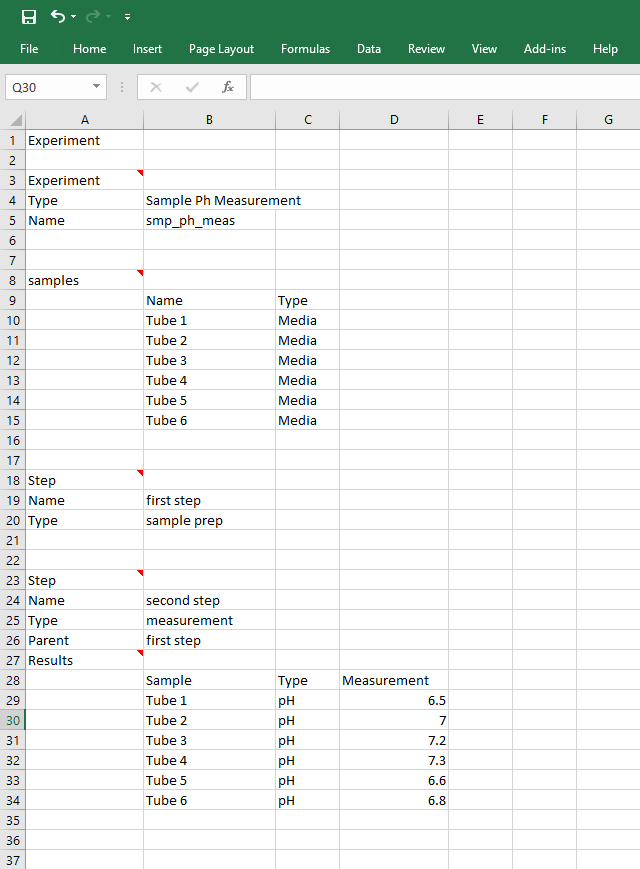Click the Undo arrow icon
The height and width of the screenshot is (869, 640).
pyautogui.click(x=58, y=17)
